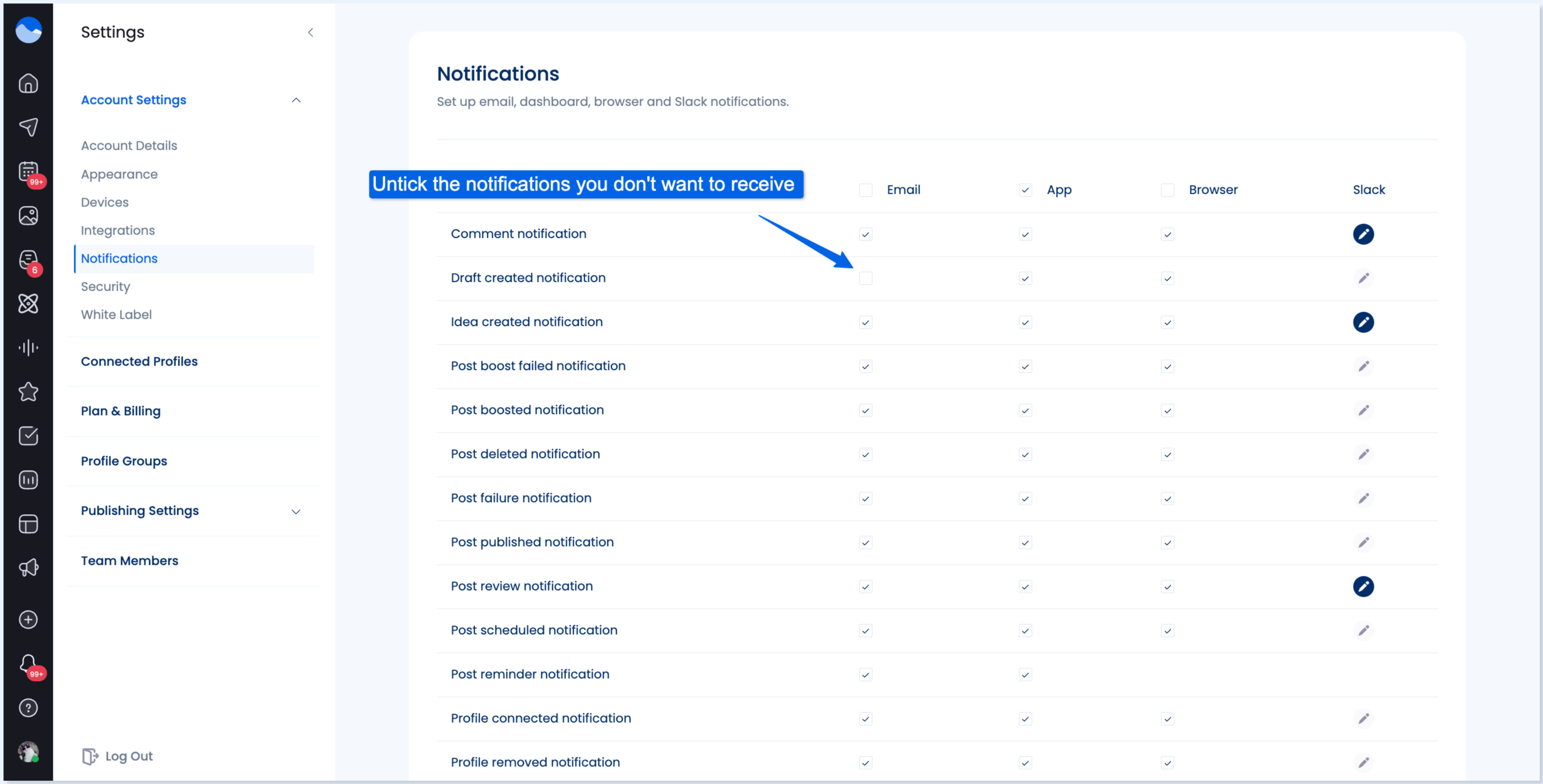Open Plan & Billing section
The image size is (1543, 784).
tap(121, 411)
